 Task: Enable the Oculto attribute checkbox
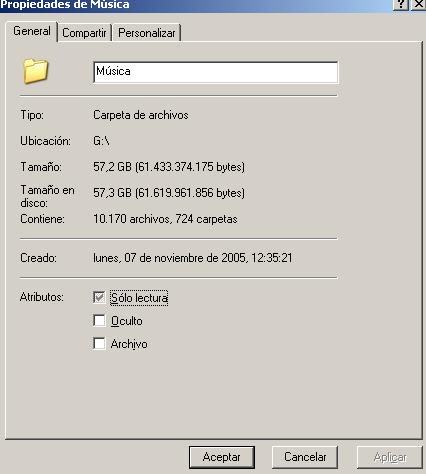pos(99,320)
